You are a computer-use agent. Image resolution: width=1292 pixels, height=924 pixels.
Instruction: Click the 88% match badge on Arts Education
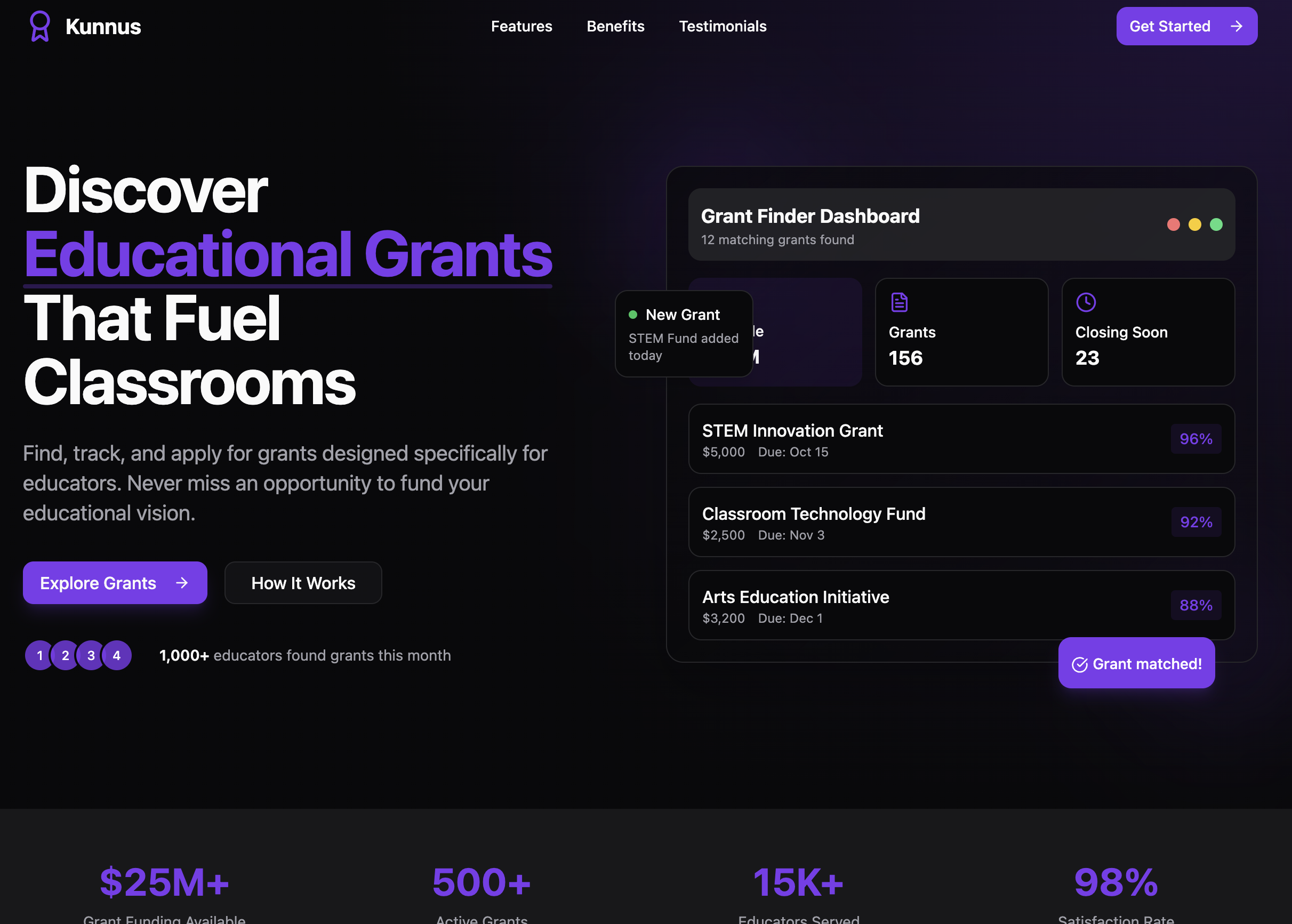click(1195, 605)
